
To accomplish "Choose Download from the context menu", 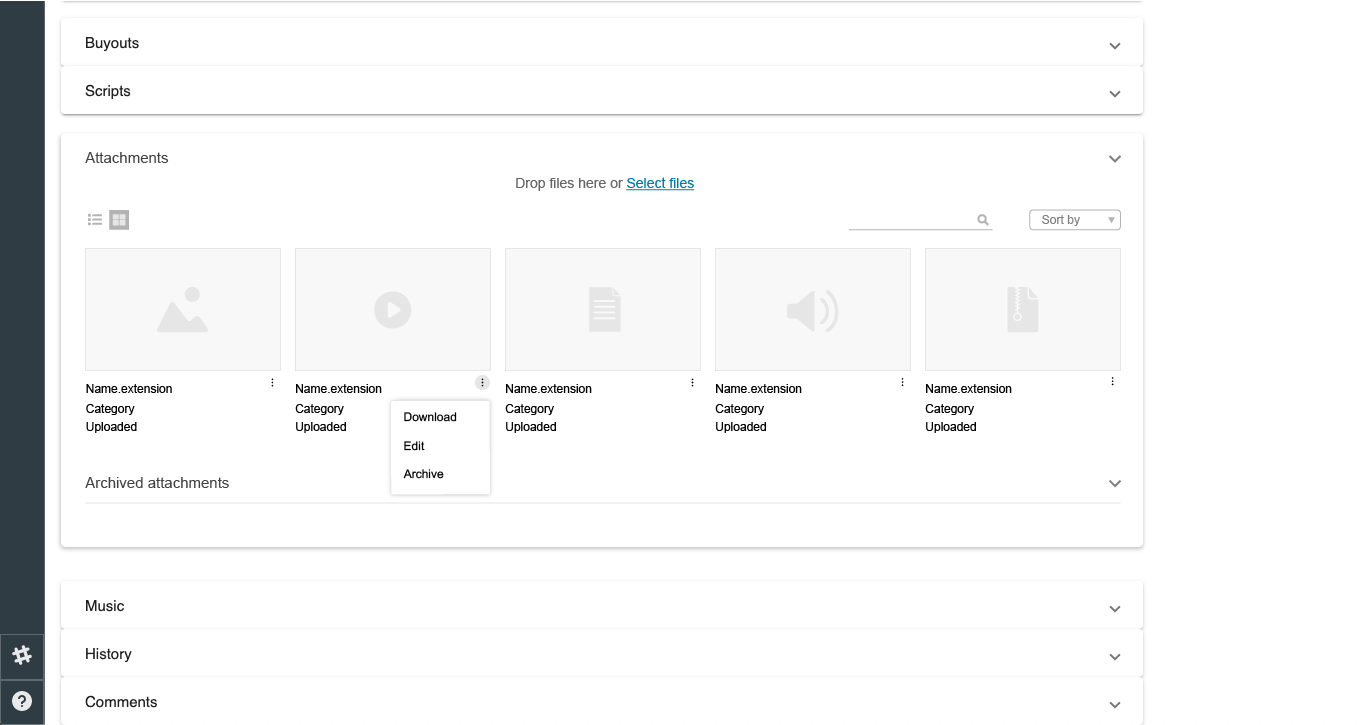I will pyautogui.click(x=428, y=417).
